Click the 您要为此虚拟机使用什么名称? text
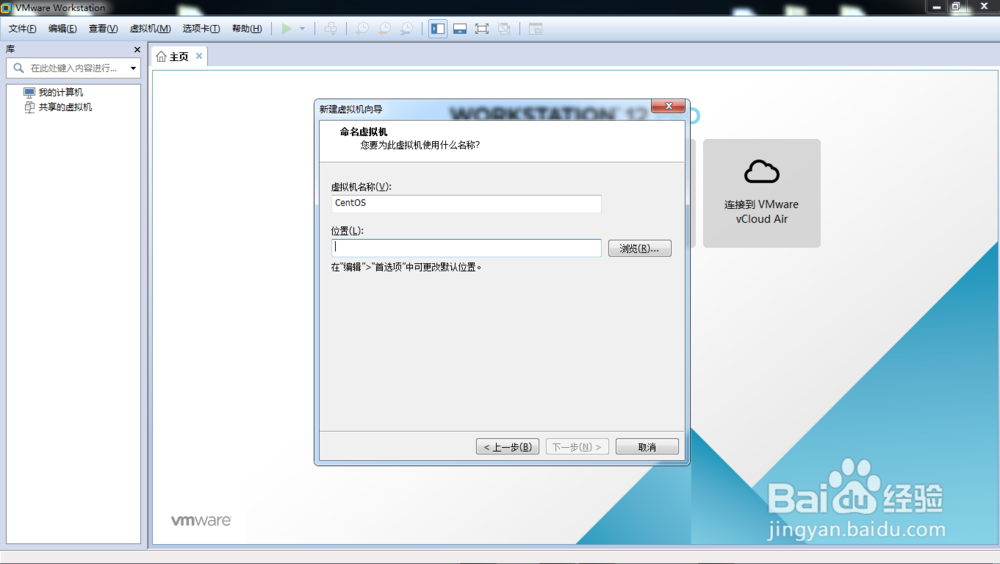 [420, 145]
